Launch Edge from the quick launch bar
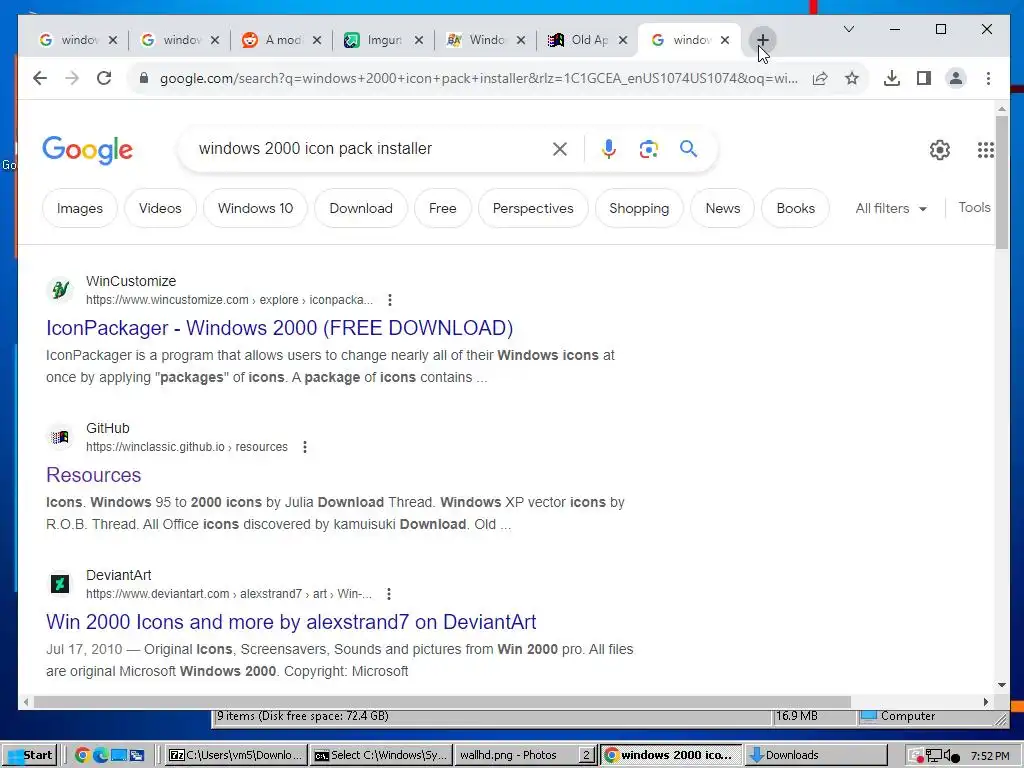 click(101, 755)
